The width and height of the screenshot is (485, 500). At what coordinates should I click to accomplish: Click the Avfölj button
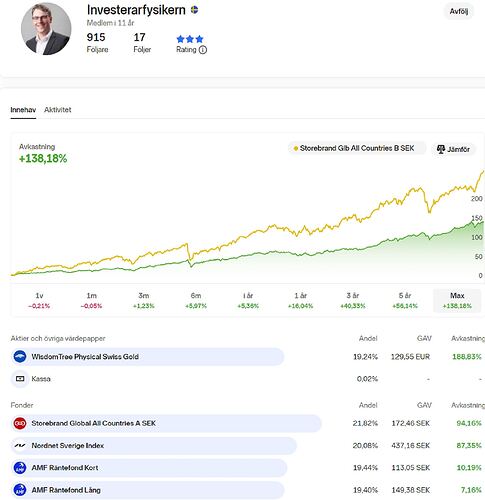pyautogui.click(x=459, y=12)
